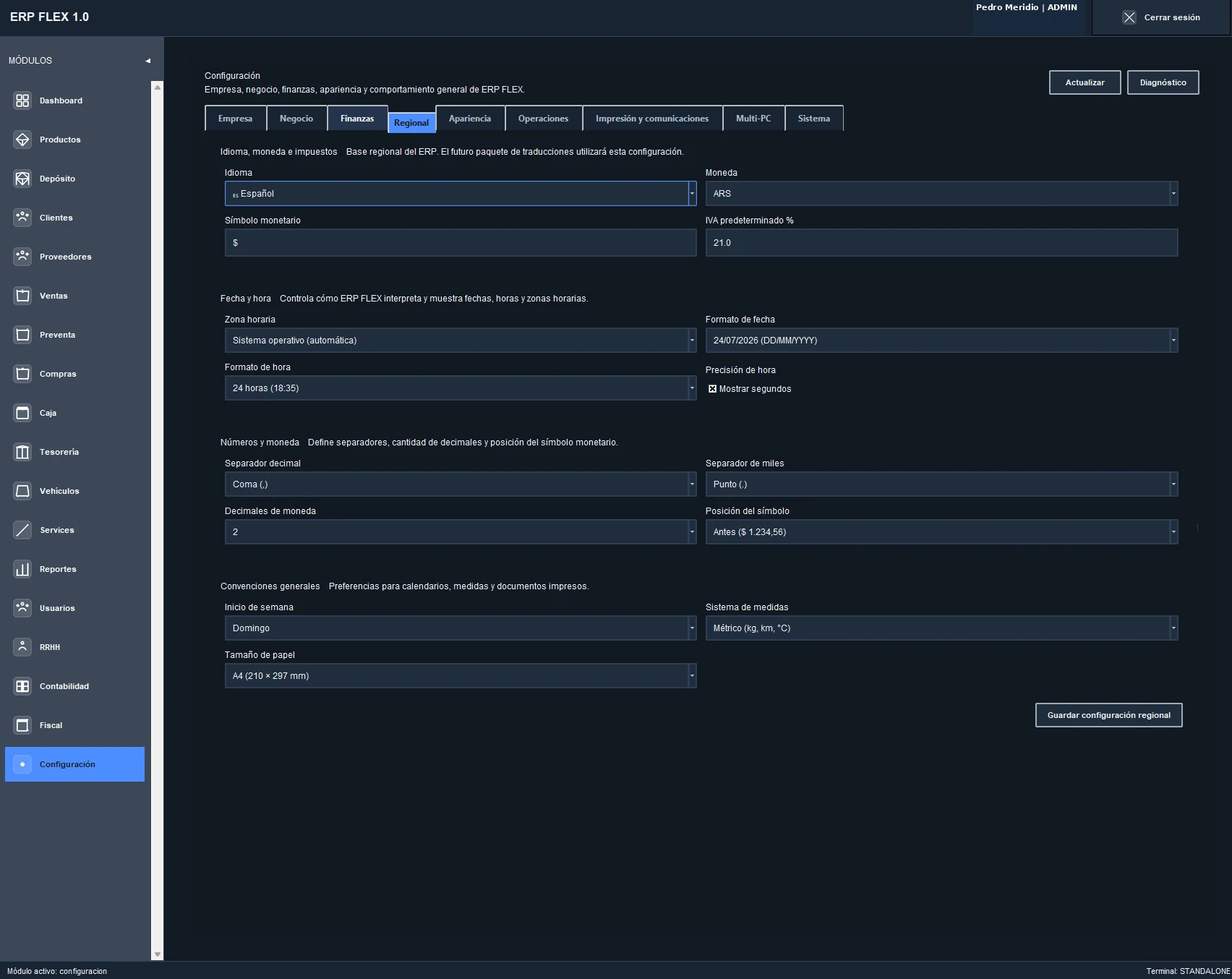Switch to the Apariencia tab
This screenshot has width=1232, height=979.
[x=470, y=119]
